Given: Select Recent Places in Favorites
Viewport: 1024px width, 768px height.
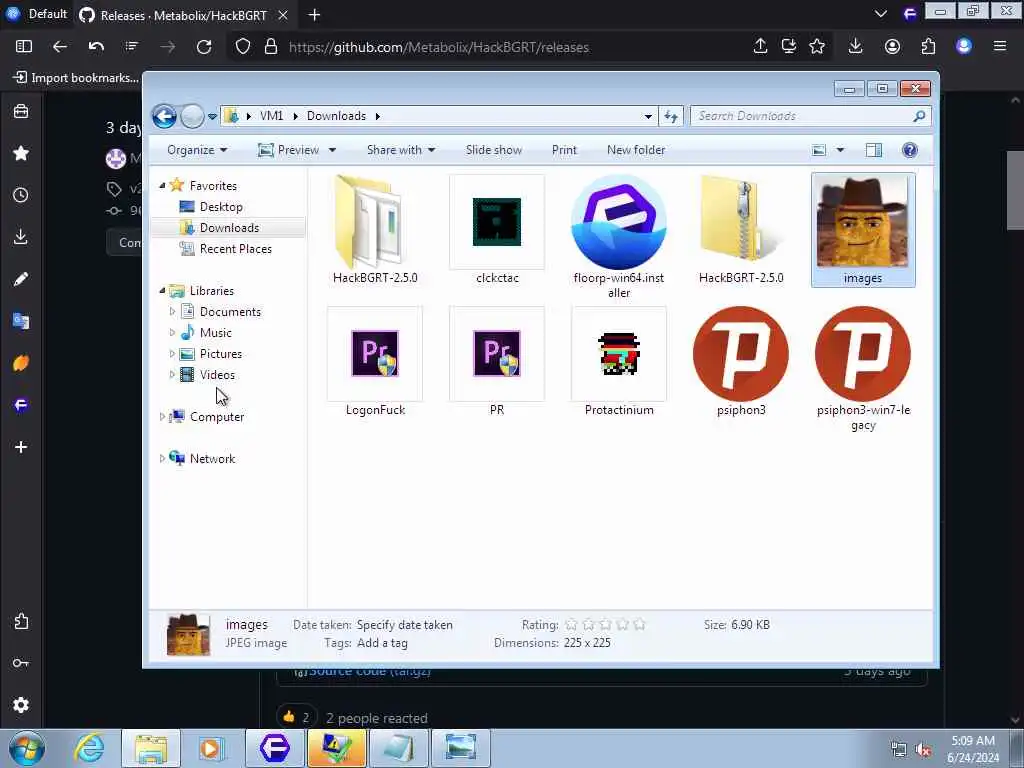Looking at the screenshot, I should pos(235,249).
